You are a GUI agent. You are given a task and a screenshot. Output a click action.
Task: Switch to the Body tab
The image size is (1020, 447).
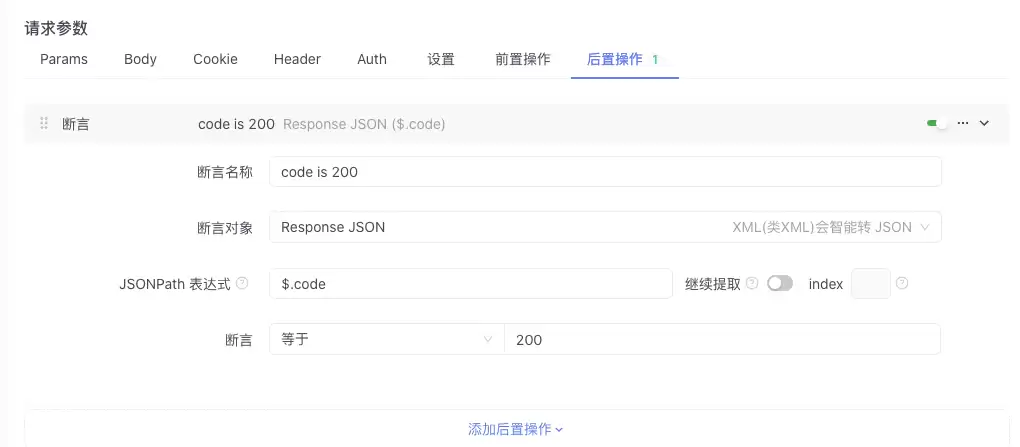141,59
